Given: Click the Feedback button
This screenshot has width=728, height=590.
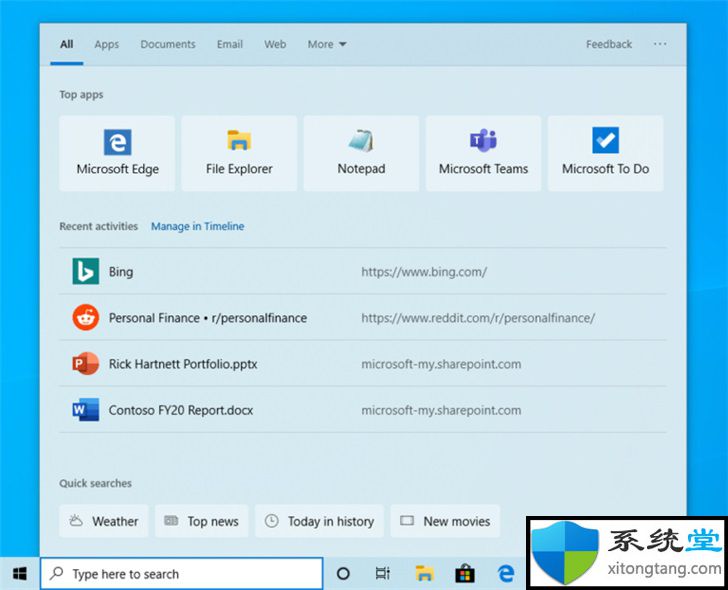Looking at the screenshot, I should [x=608, y=44].
